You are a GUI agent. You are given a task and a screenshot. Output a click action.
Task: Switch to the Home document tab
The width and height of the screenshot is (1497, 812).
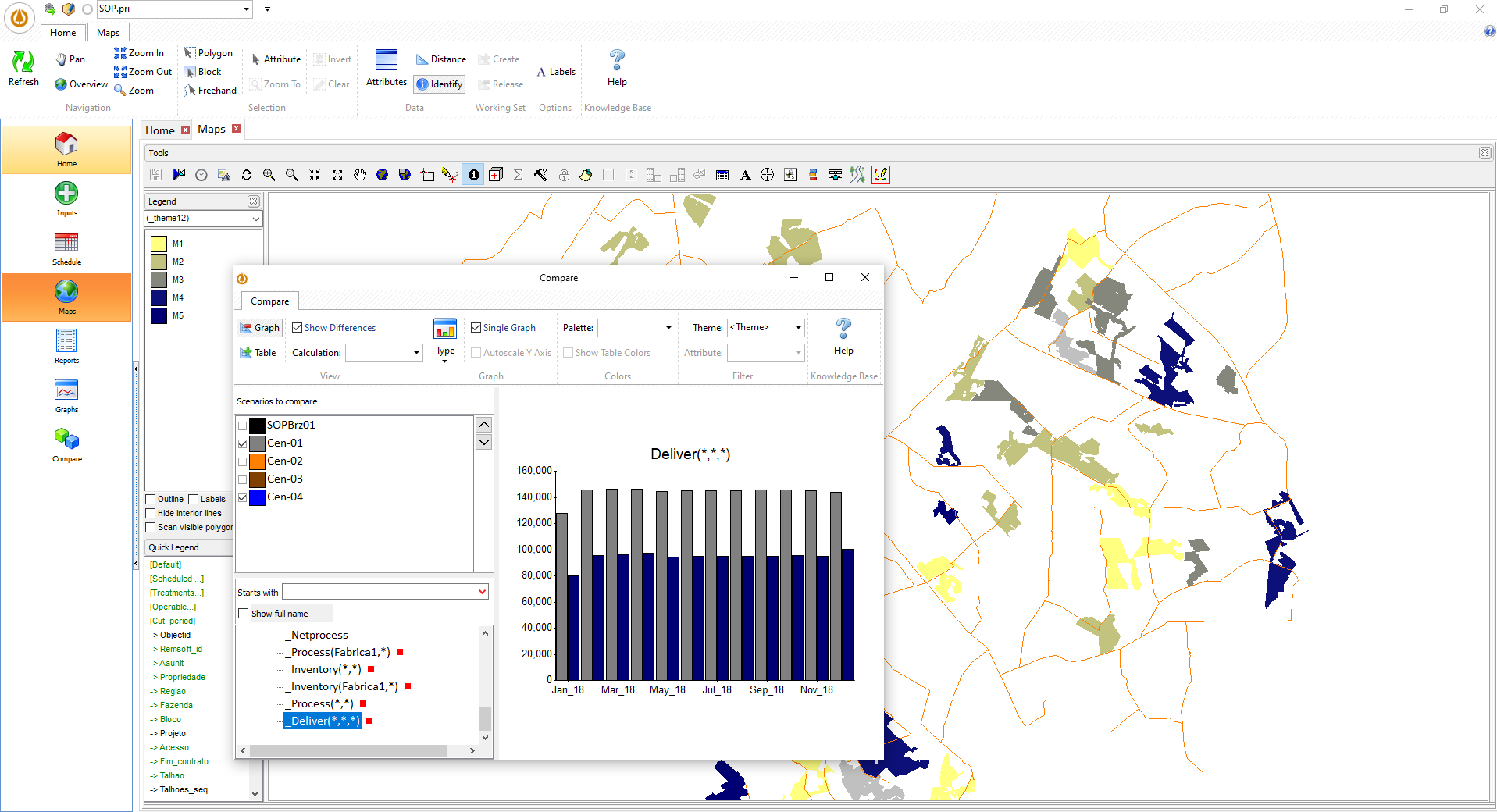coord(159,129)
